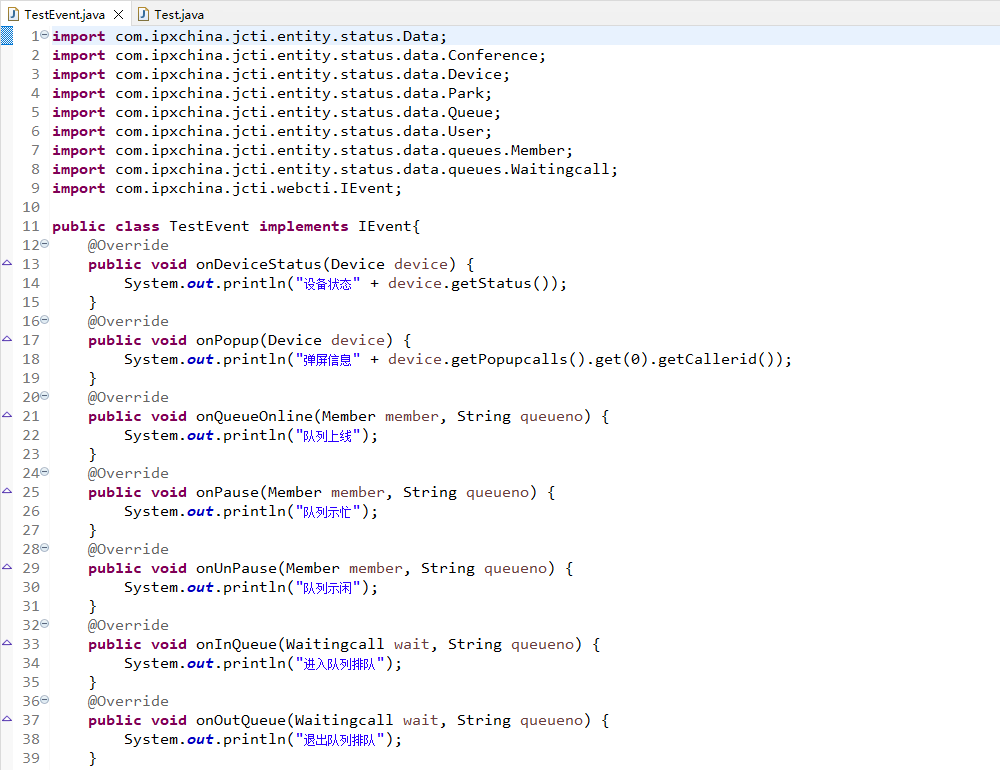Switch to the Test.java tab
The width and height of the screenshot is (1000, 770).
click(x=179, y=14)
